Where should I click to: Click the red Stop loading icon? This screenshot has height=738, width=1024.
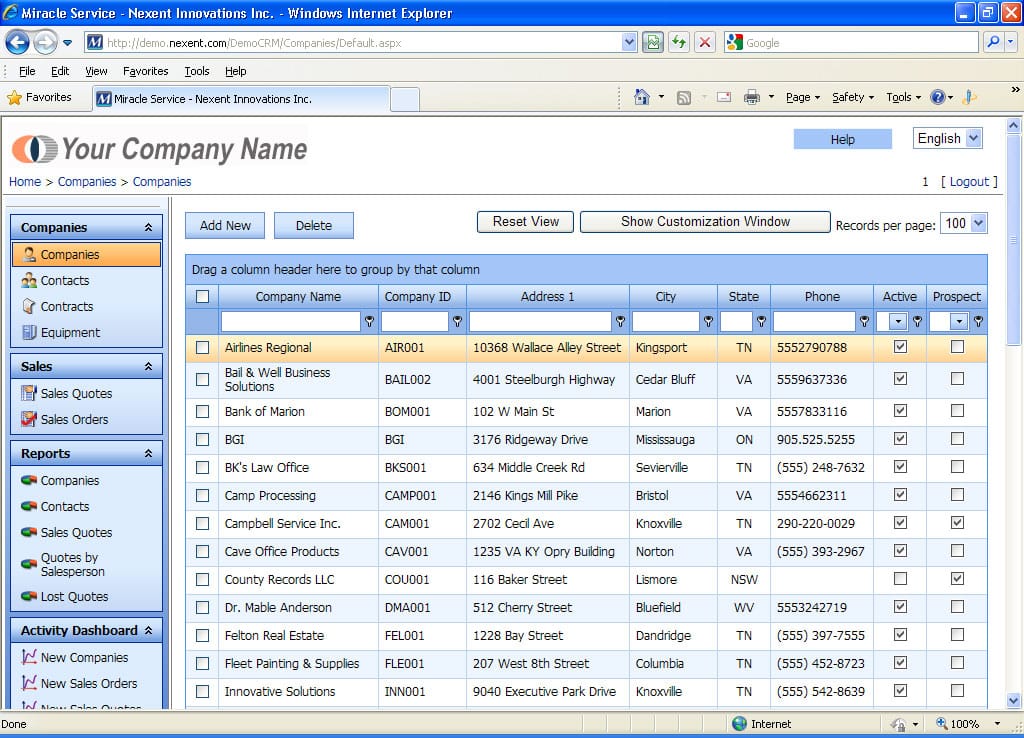point(705,42)
